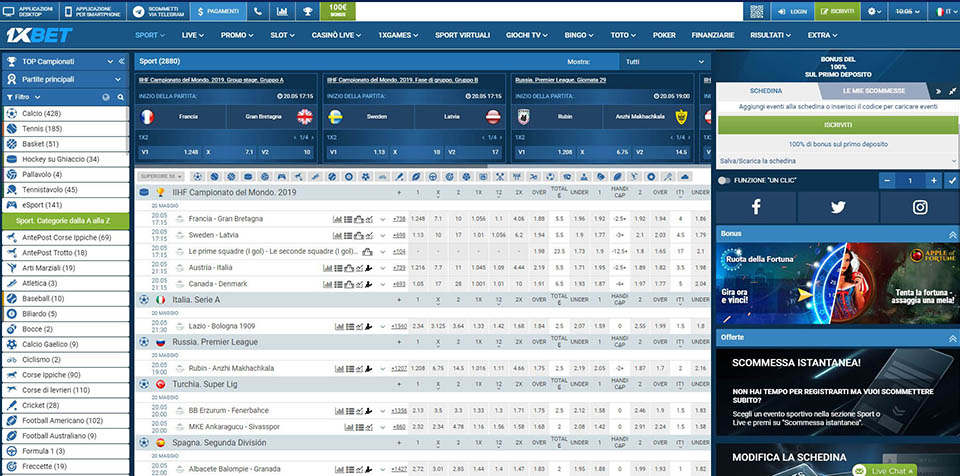Open the POKER menu item
960x476 pixels.
coord(664,36)
